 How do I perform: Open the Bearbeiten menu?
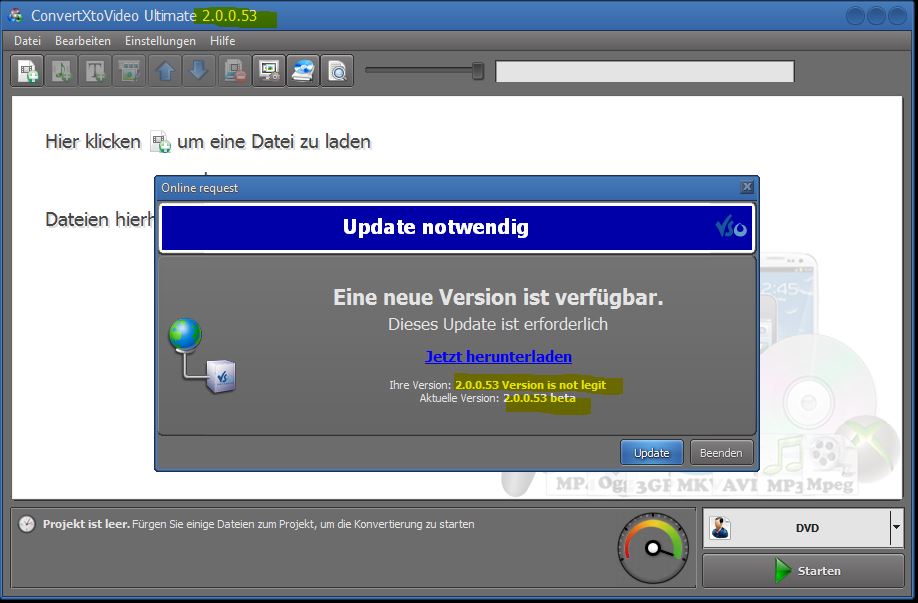(83, 41)
